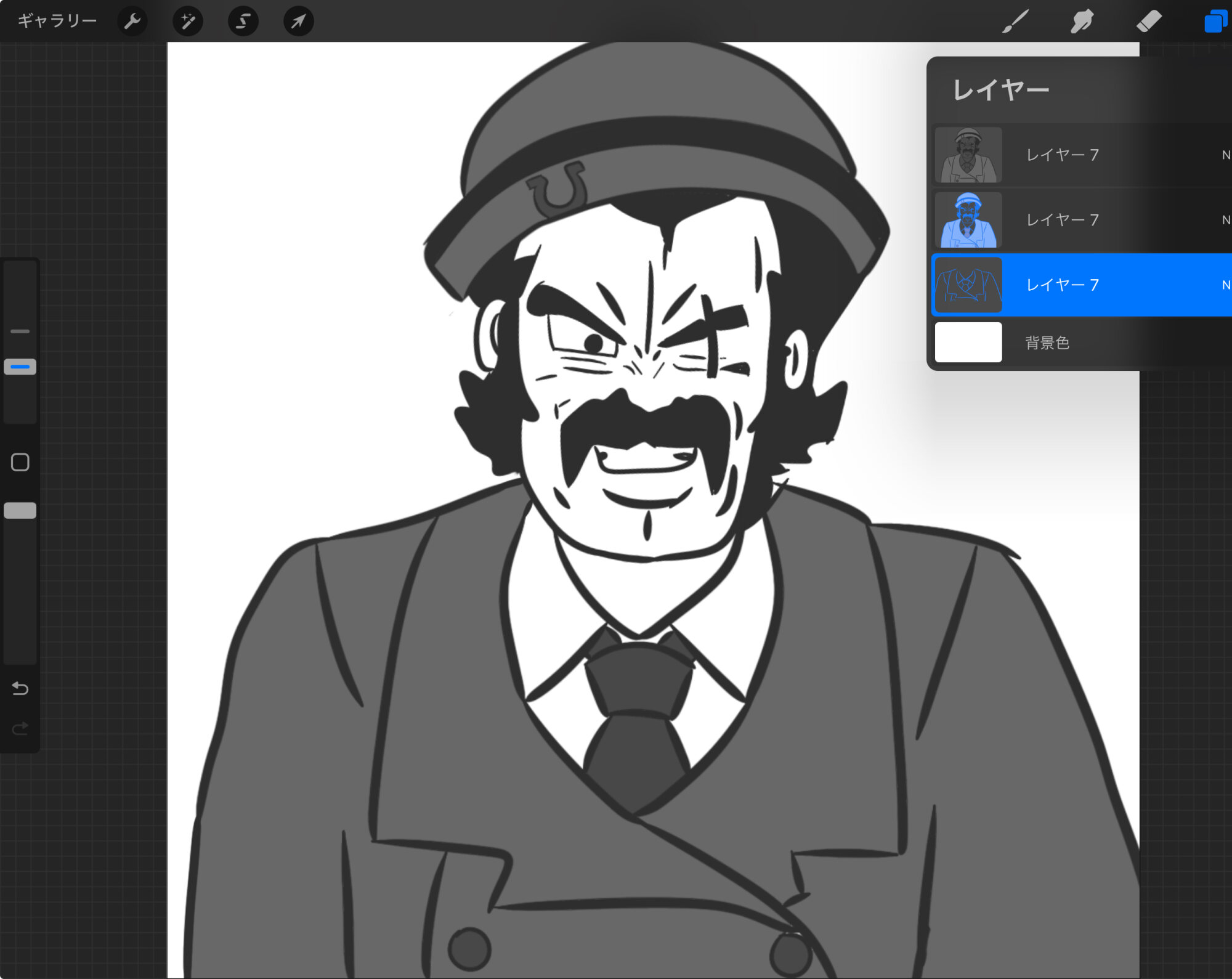
Task: Open the Adjustments magic wand menu
Action: tap(187, 22)
